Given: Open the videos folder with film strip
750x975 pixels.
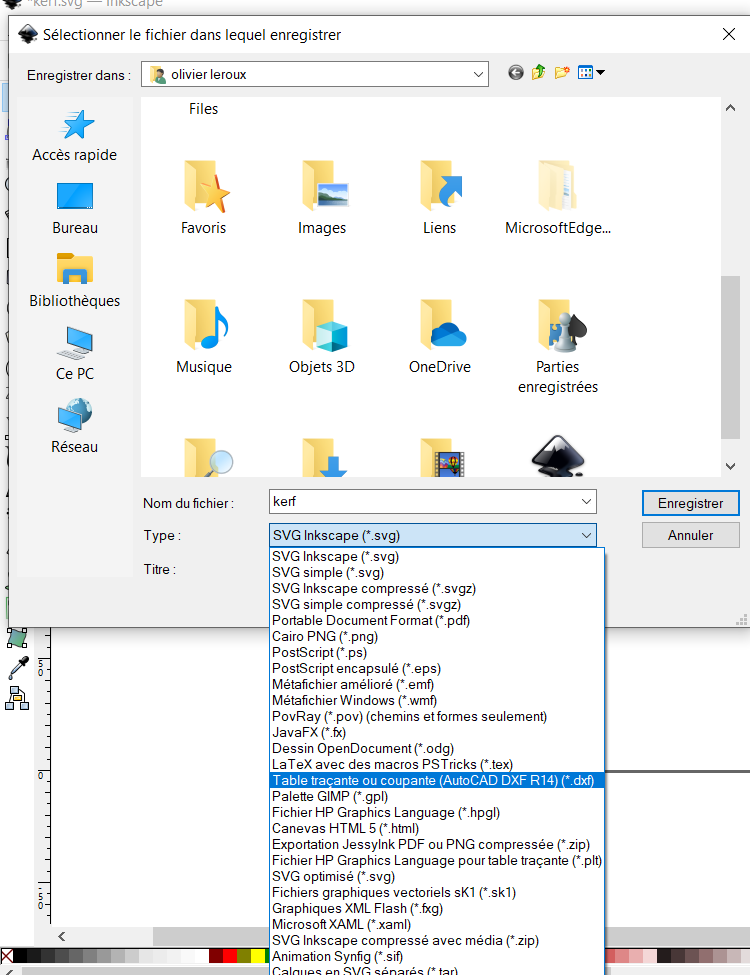Looking at the screenshot, I should [x=442, y=458].
